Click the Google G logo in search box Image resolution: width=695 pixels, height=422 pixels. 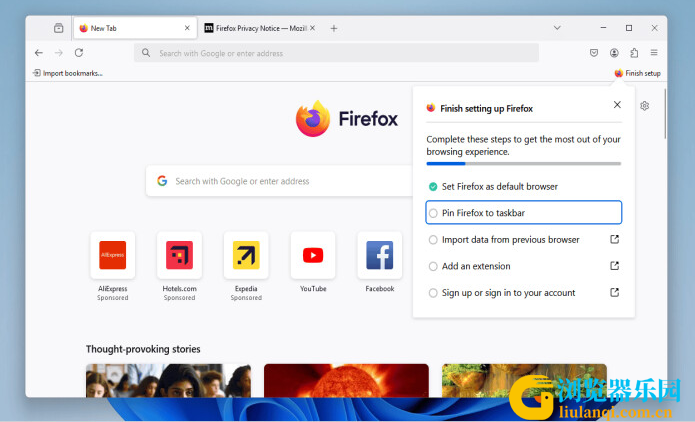tap(162, 181)
